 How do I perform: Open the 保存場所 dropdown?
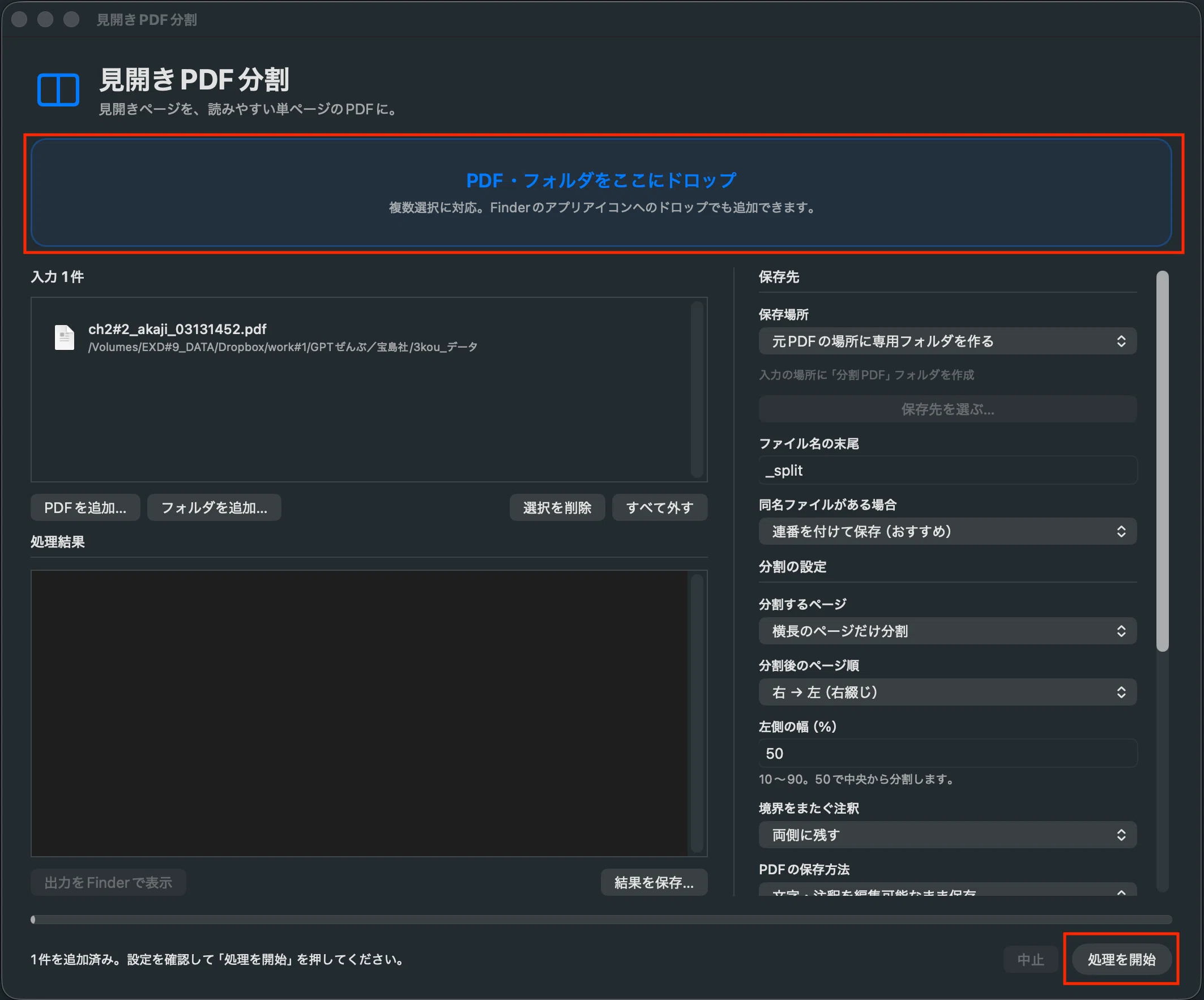947,341
